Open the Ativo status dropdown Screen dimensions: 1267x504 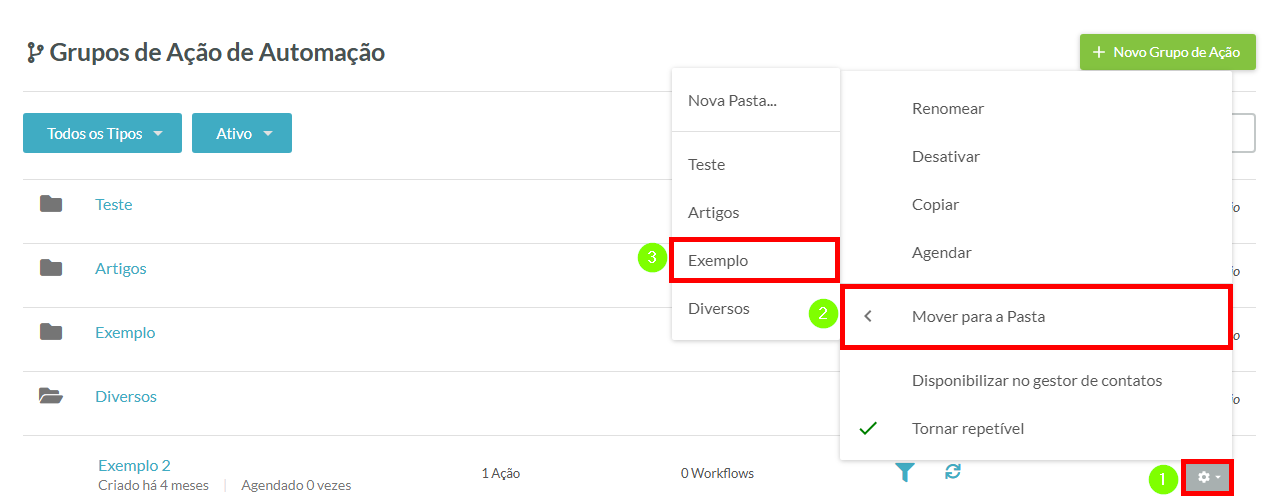[x=242, y=133]
